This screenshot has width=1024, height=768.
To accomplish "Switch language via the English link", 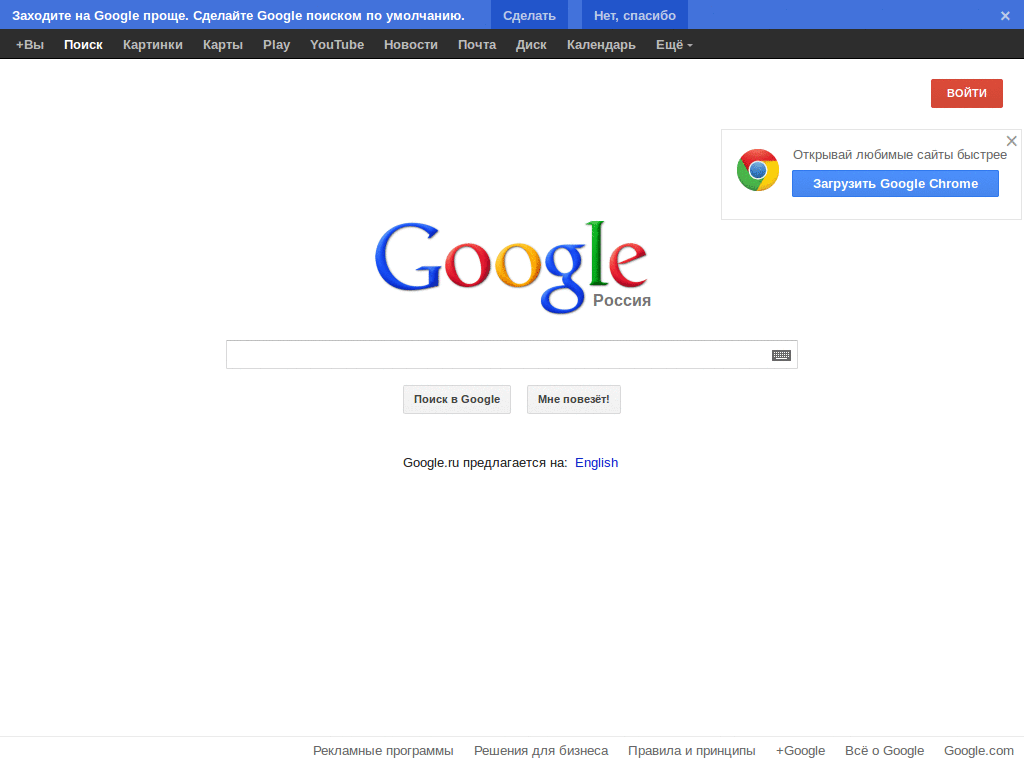I will point(596,463).
